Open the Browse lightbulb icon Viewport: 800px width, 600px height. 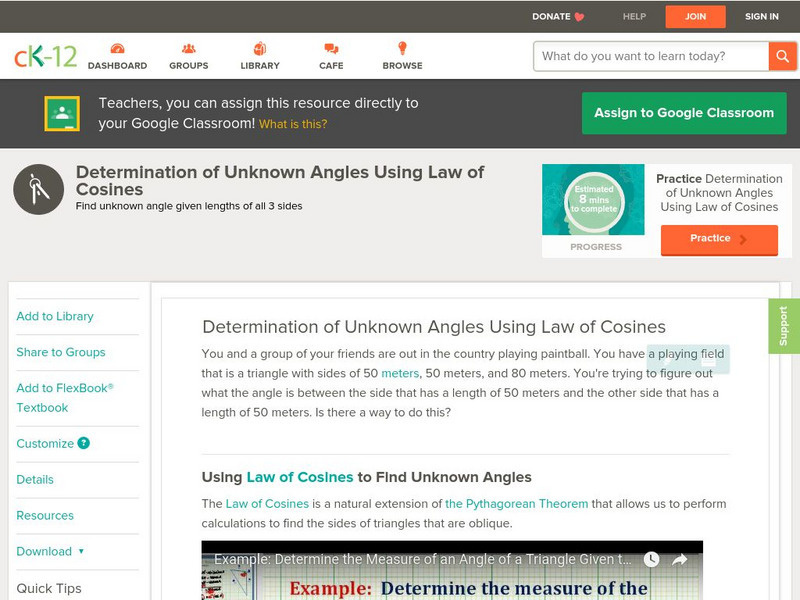(402, 49)
